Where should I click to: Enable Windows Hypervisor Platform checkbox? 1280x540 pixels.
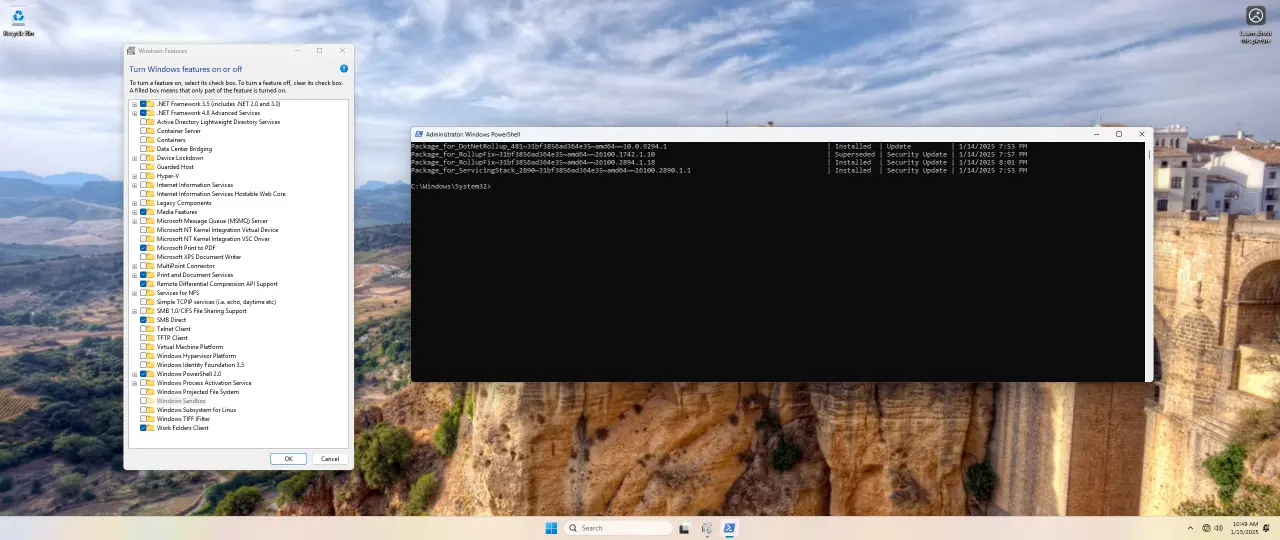click(x=143, y=356)
